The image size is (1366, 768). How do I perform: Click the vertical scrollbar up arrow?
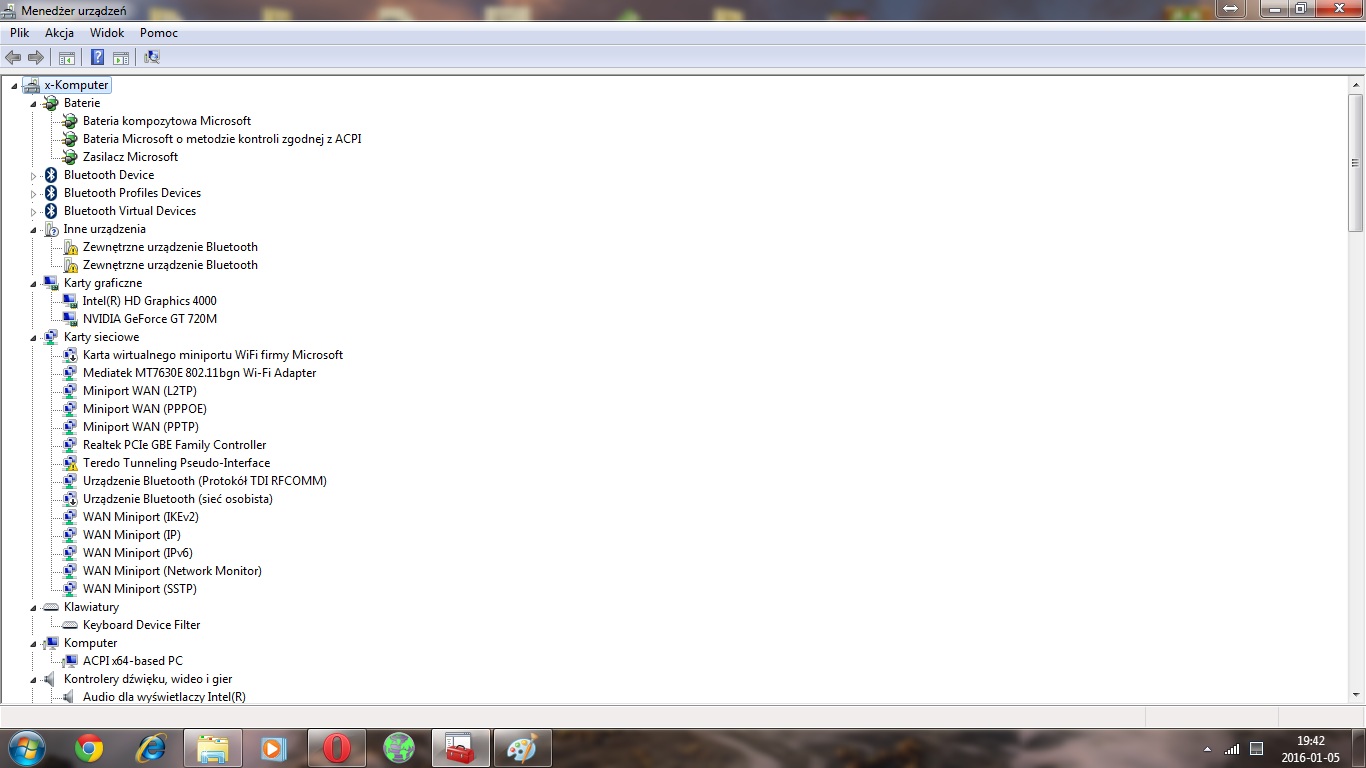click(1356, 85)
